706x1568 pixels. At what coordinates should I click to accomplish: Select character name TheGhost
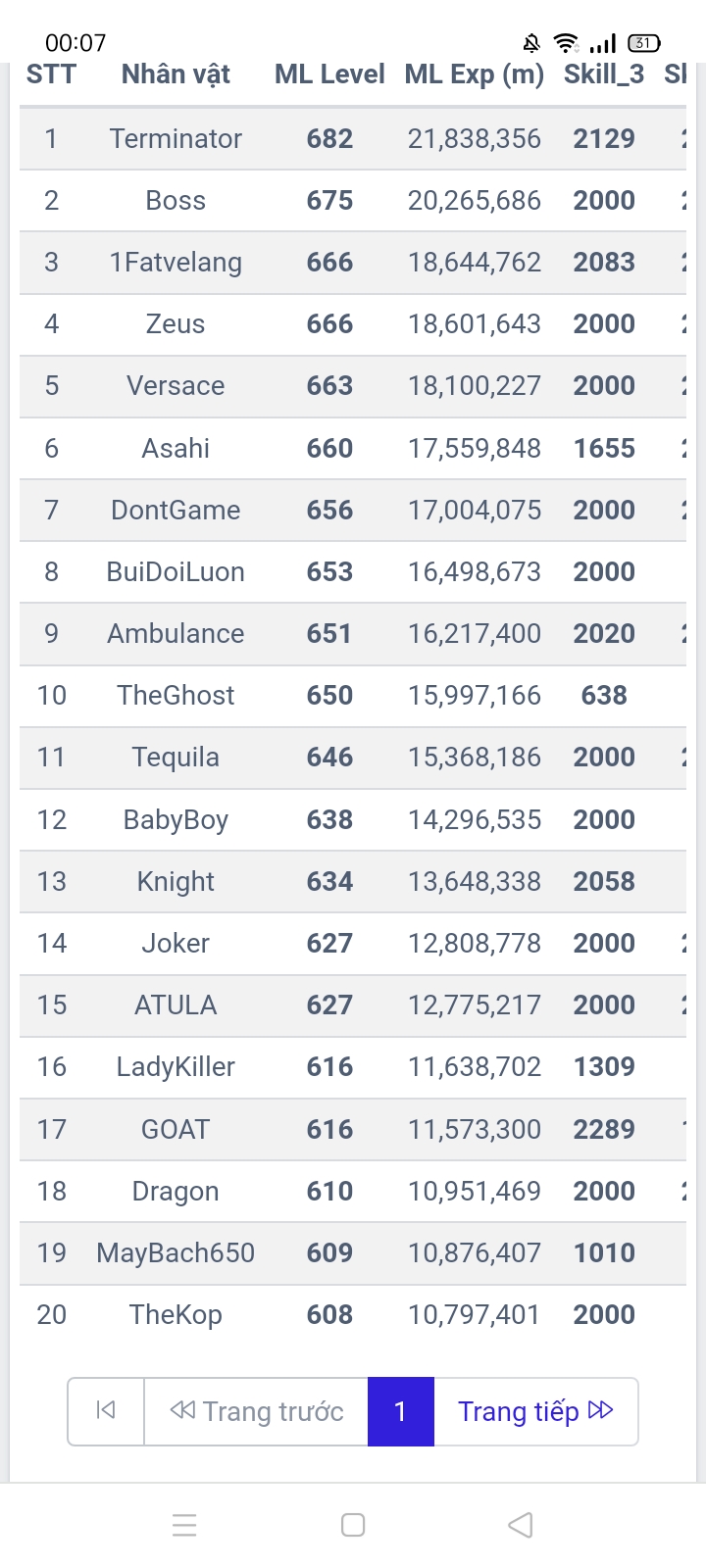[x=176, y=696]
